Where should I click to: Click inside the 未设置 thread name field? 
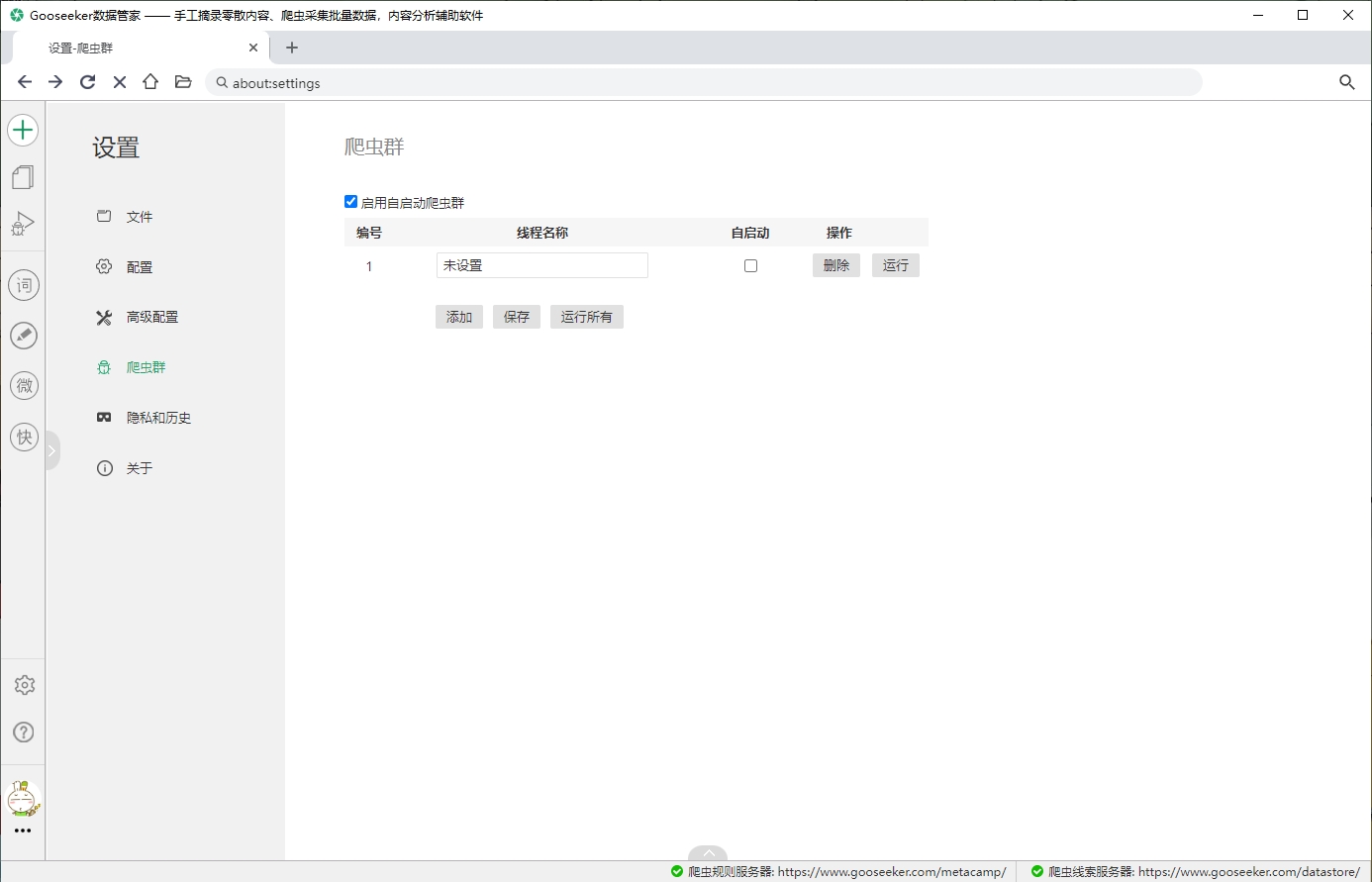click(x=541, y=265)
